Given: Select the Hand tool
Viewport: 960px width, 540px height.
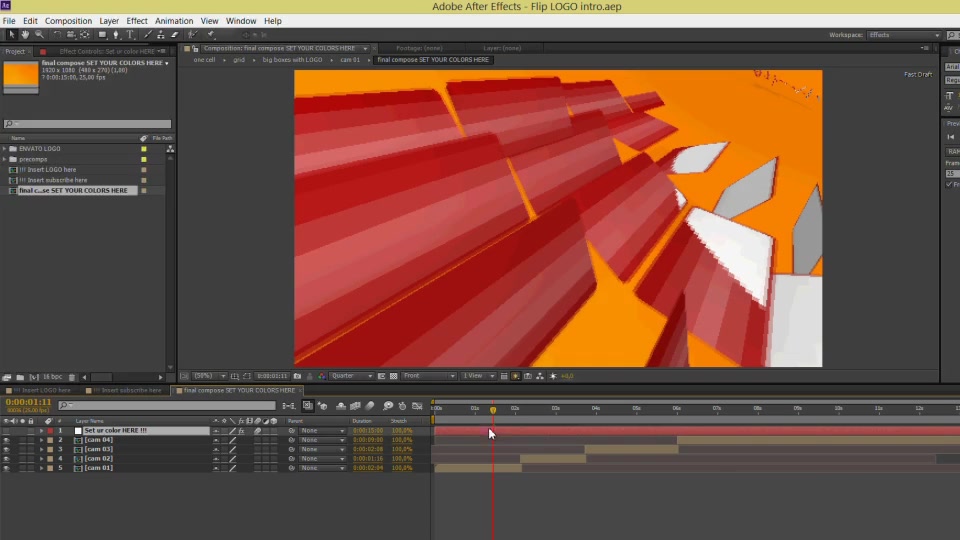Looking at the screenshot, I should click(25, 35).
